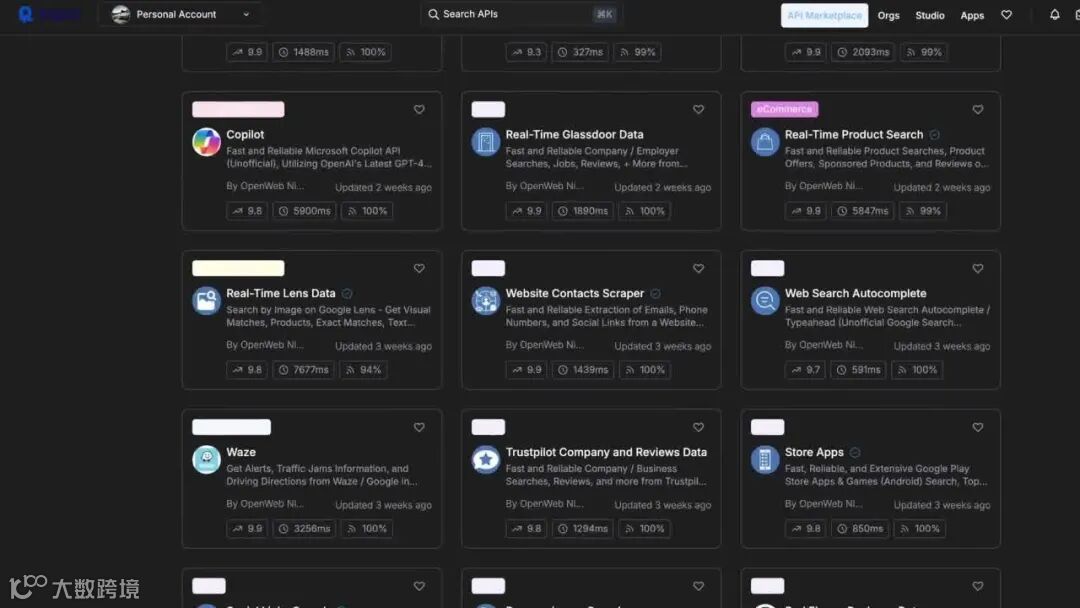1080x608 pixels.
Task: Open Real-Time Lens Data title link
Action: pos(280,293)
